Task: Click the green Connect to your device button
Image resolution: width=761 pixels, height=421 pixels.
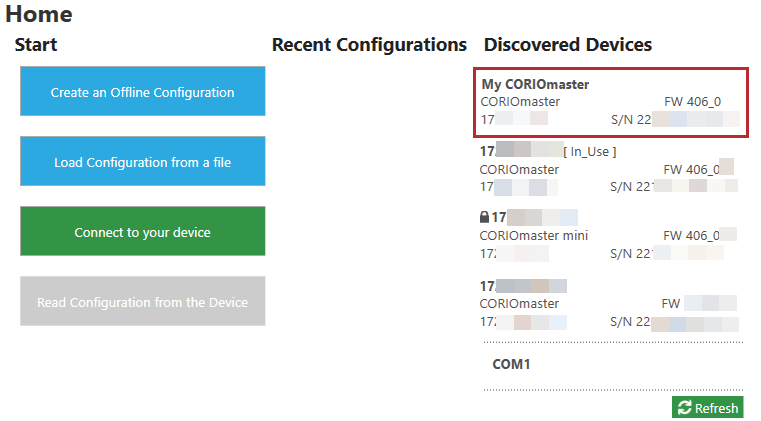Action: point(142,232)
